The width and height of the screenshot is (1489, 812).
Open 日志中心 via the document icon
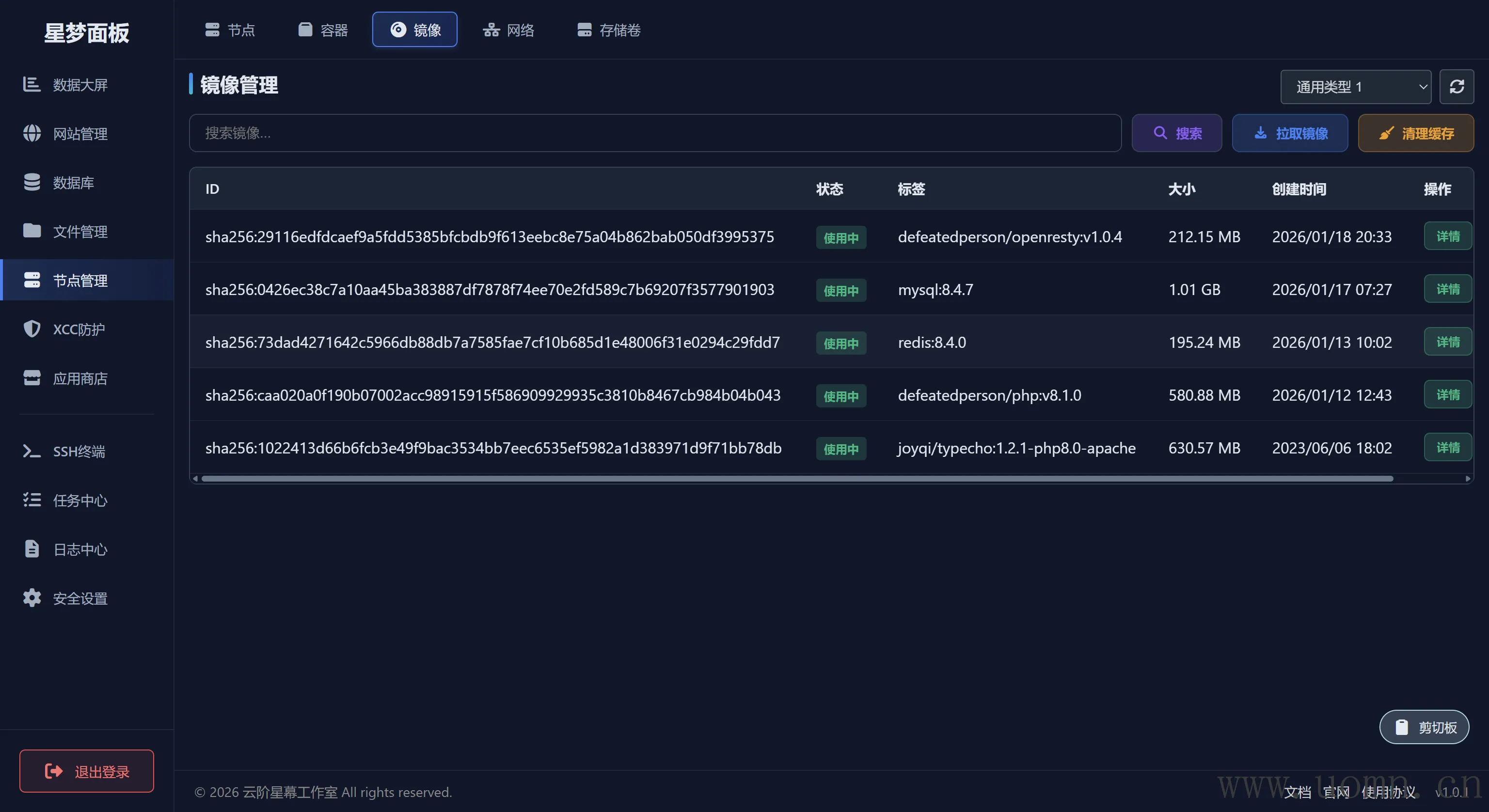coord(32,549)
